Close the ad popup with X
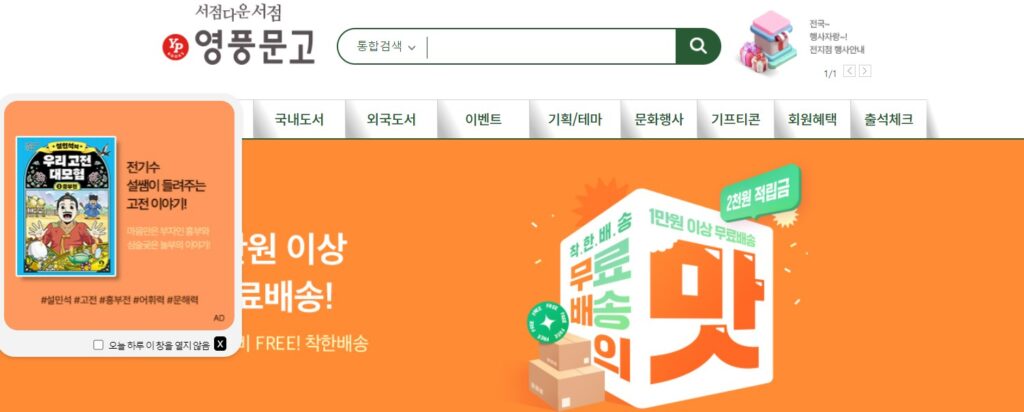The width and height of the screenshot is (1024, 412). pos(220,344)
